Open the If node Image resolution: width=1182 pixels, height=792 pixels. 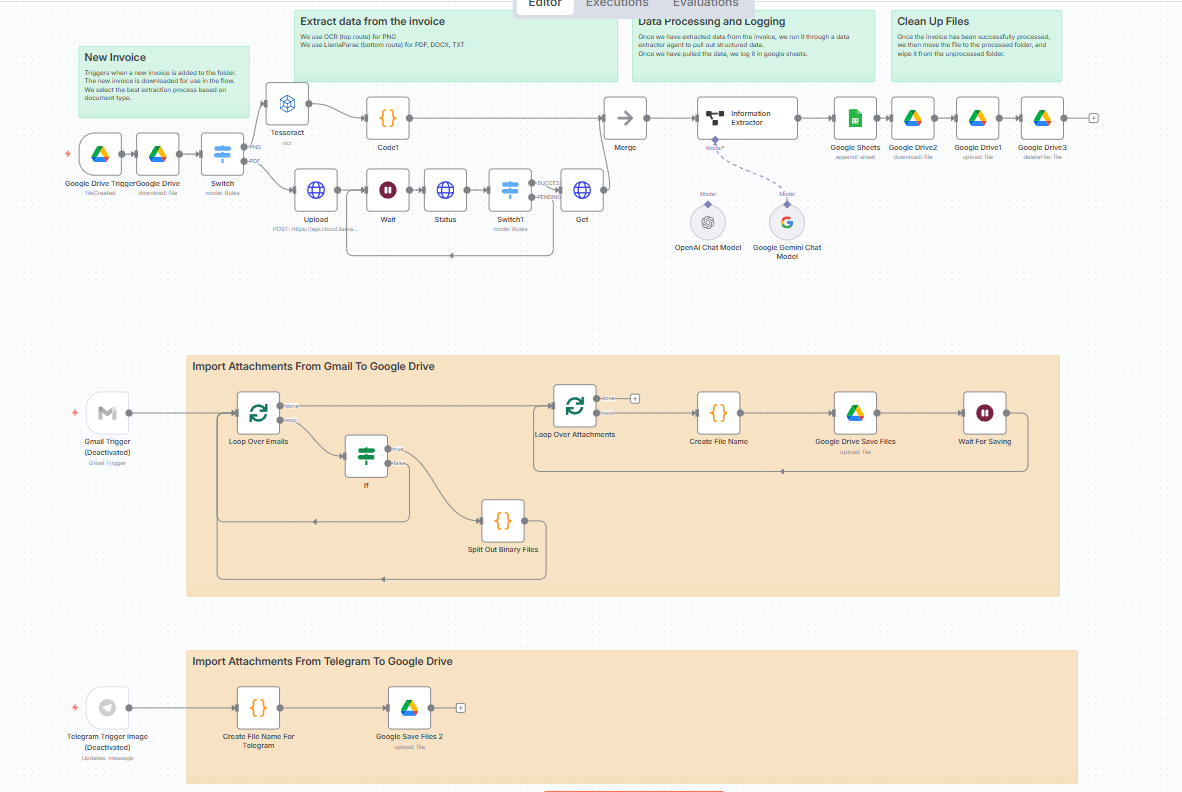(x=366, y=456)
